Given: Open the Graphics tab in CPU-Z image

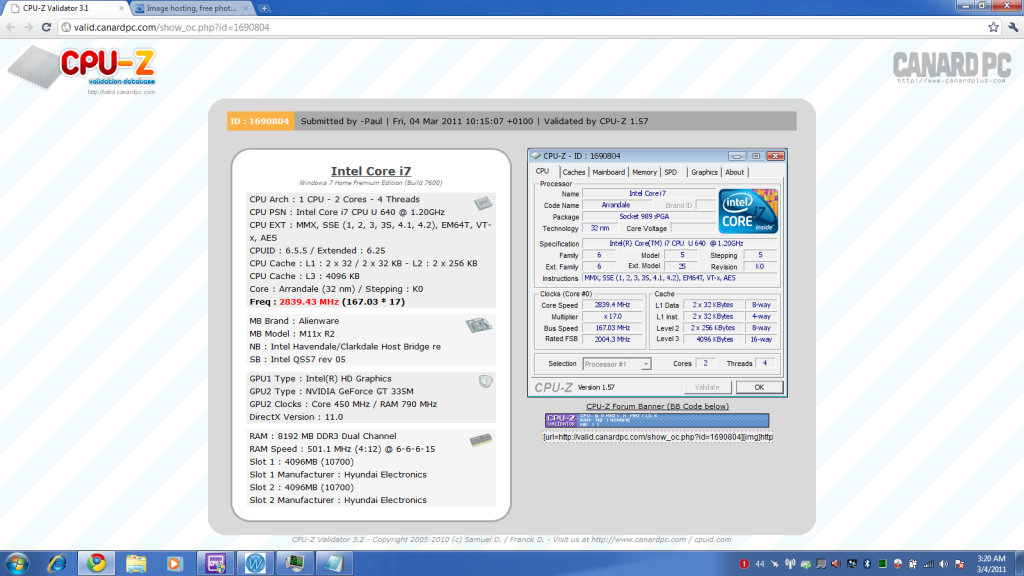Looking at the screenshot, I should pyautogui.click(x=704, y=172).
